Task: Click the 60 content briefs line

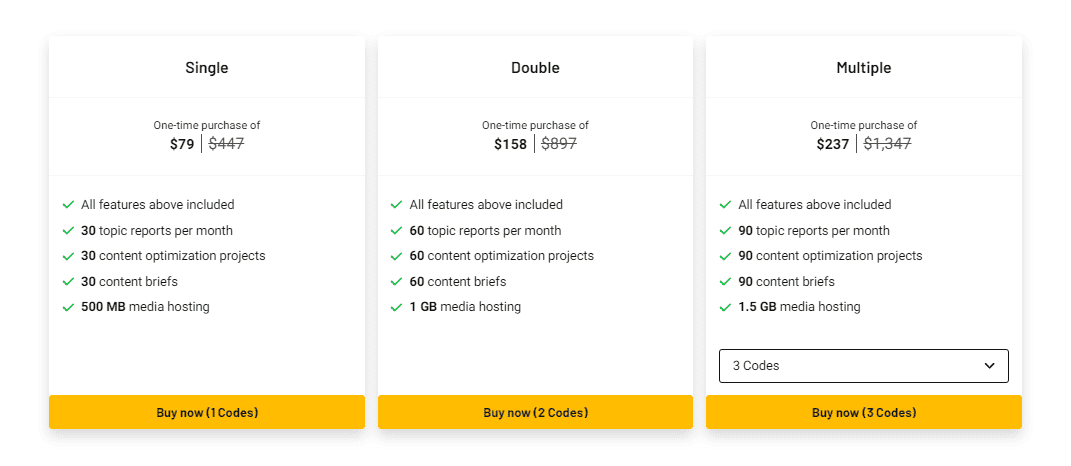Action: tap(458, 282)
